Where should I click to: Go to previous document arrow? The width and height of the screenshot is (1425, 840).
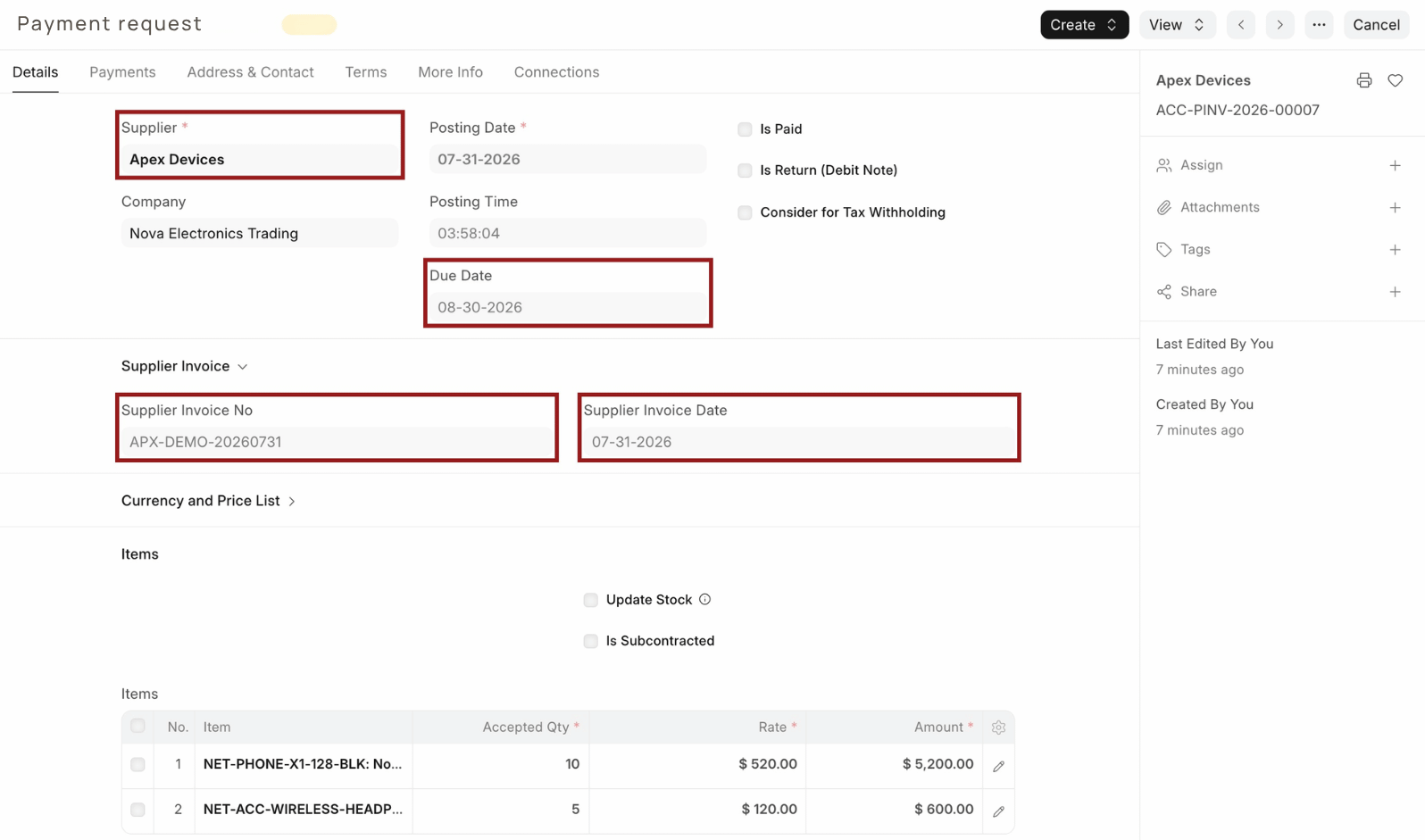tap(1240, 25)
